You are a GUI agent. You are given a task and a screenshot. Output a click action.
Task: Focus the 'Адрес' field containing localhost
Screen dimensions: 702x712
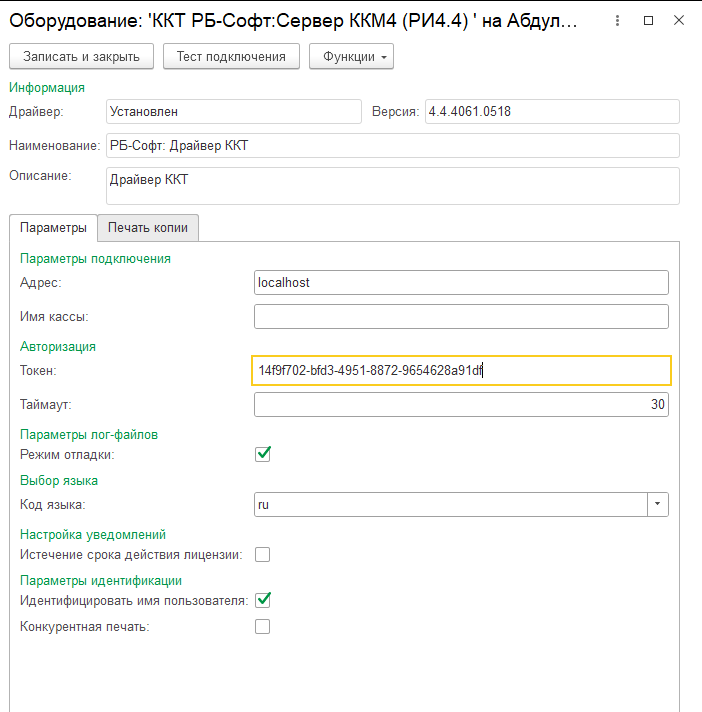461,282
